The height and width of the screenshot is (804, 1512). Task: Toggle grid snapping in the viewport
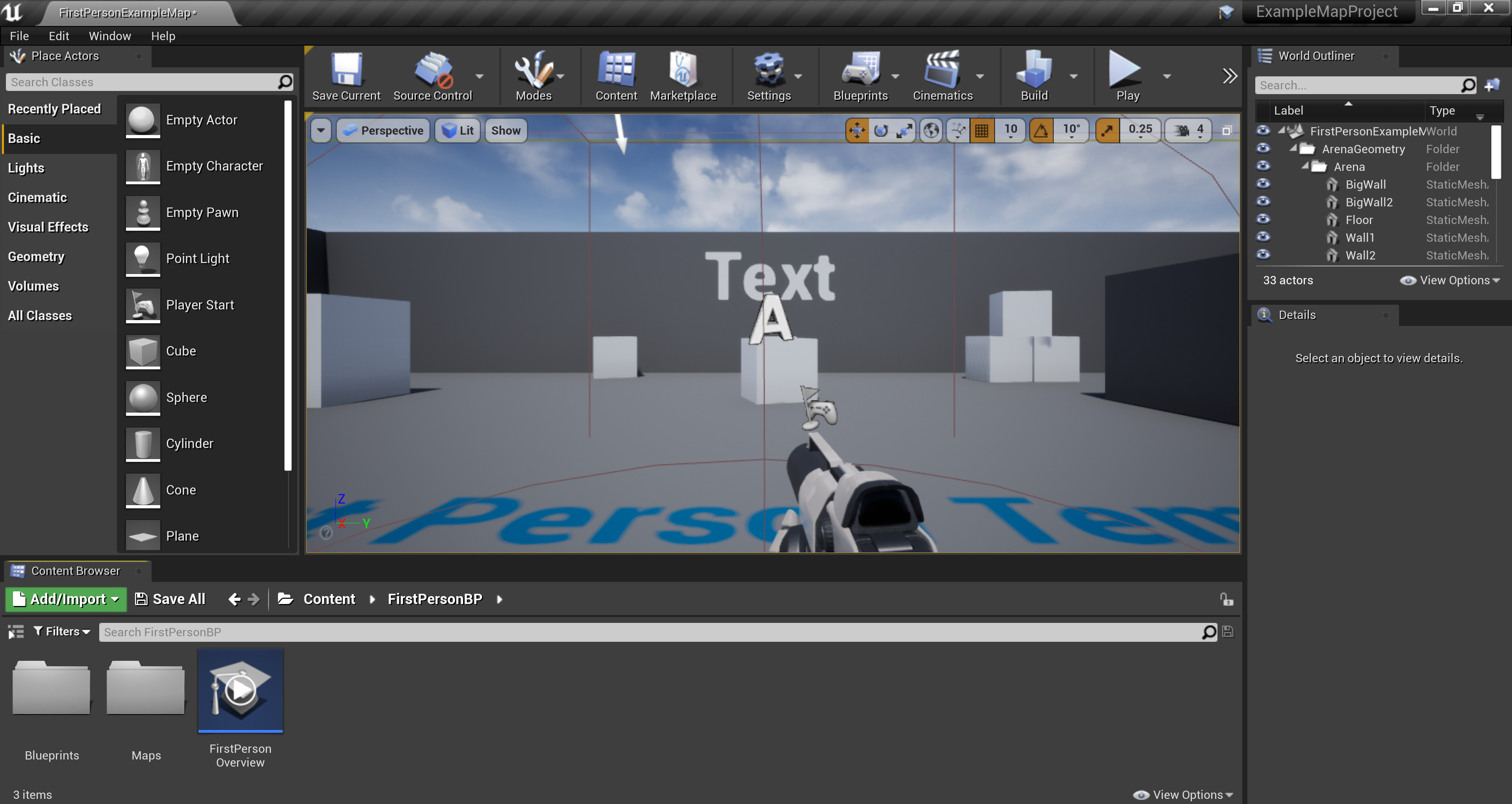coord(981,130)
